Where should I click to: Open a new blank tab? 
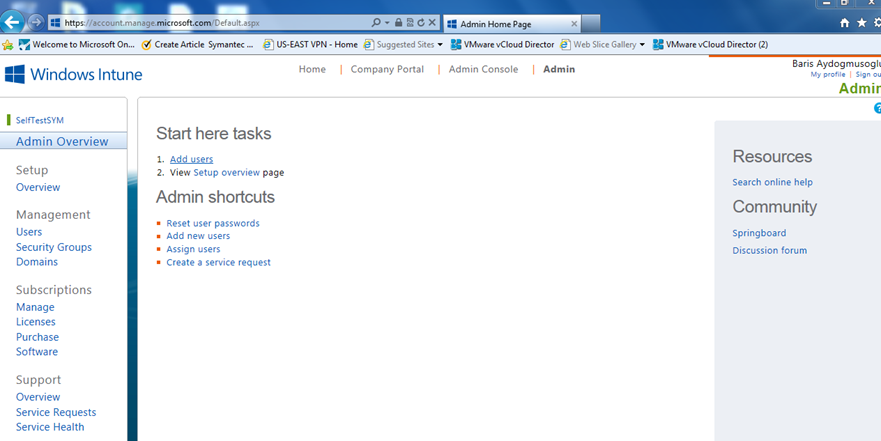click(x=590, y=24)
